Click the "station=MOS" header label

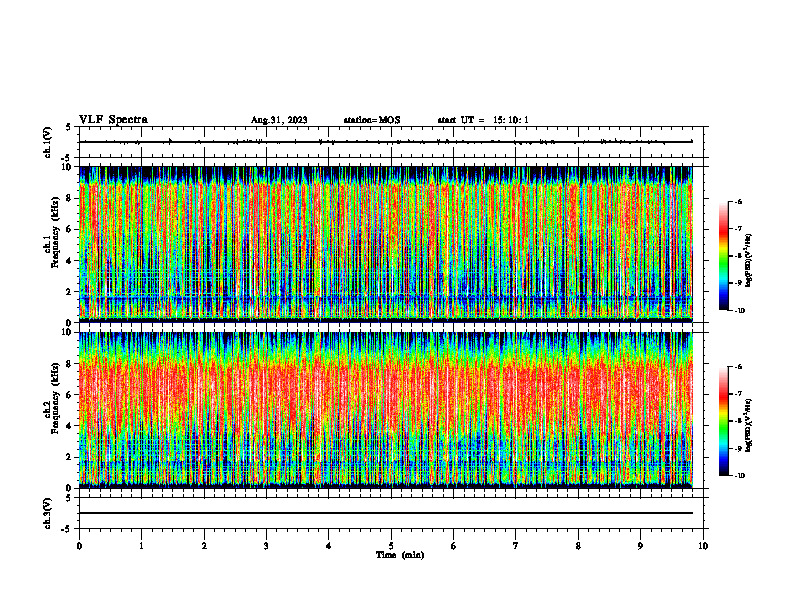[x=372, y=120]
